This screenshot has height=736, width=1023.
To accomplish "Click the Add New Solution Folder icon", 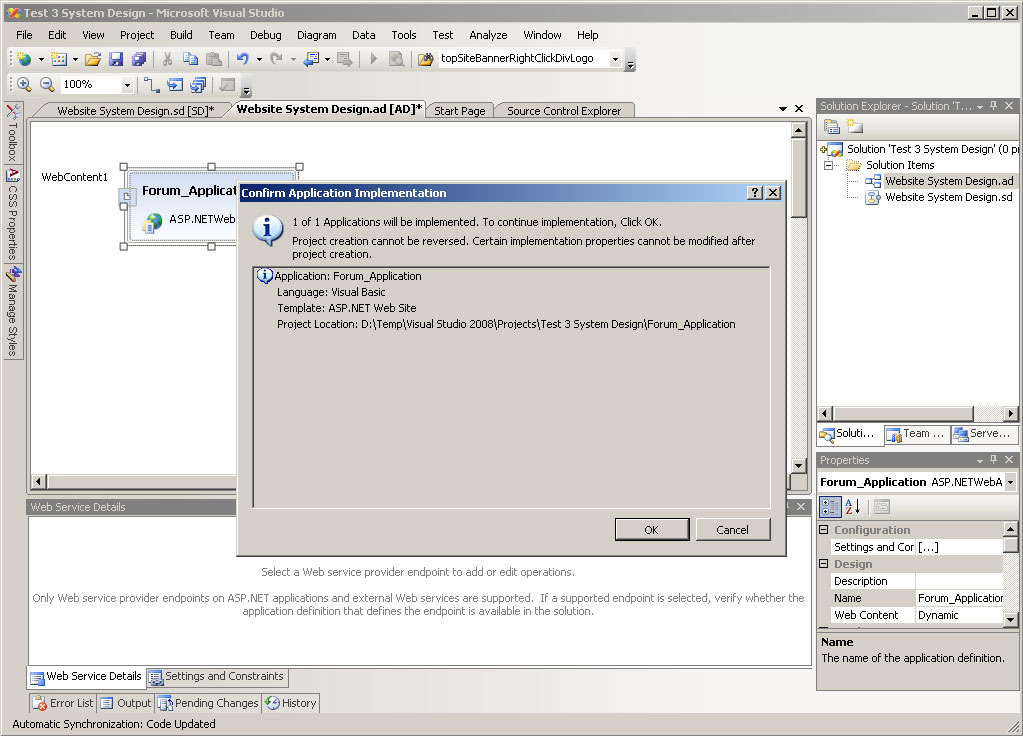I will coord(855,127).
